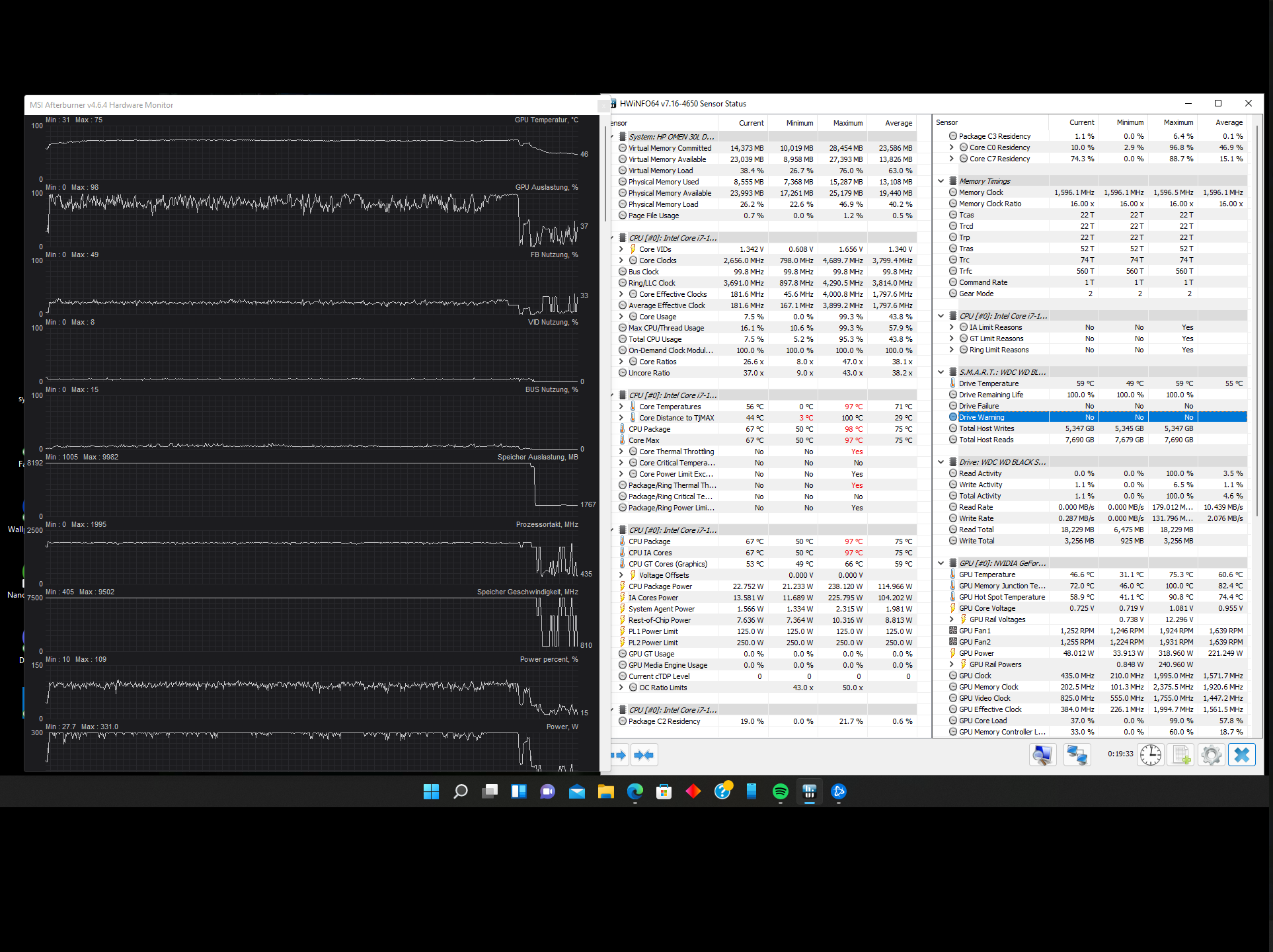
Task: Open Microsoft Edge on taskbar
Action: pyautogui.click(x=635, y=791)
